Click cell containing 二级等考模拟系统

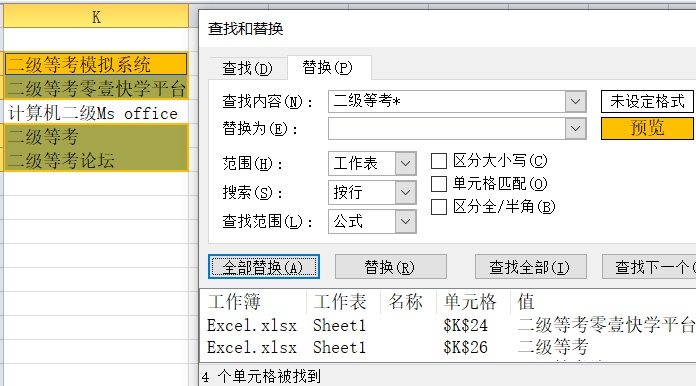(x=96, y=64)
